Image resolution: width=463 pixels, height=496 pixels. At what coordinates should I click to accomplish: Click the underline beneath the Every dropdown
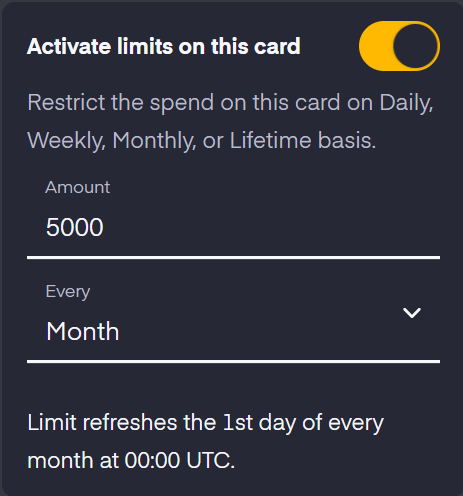pos(233,361)
